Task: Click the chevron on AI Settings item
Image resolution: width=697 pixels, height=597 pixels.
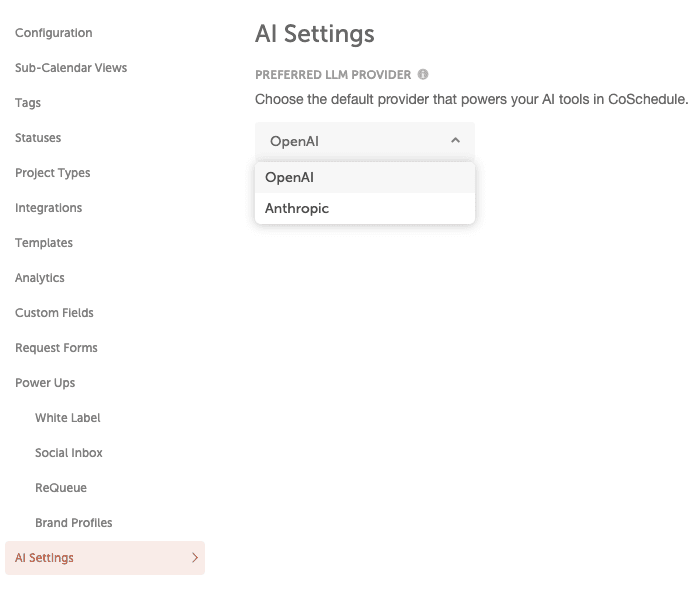Action: pos(195,558)
